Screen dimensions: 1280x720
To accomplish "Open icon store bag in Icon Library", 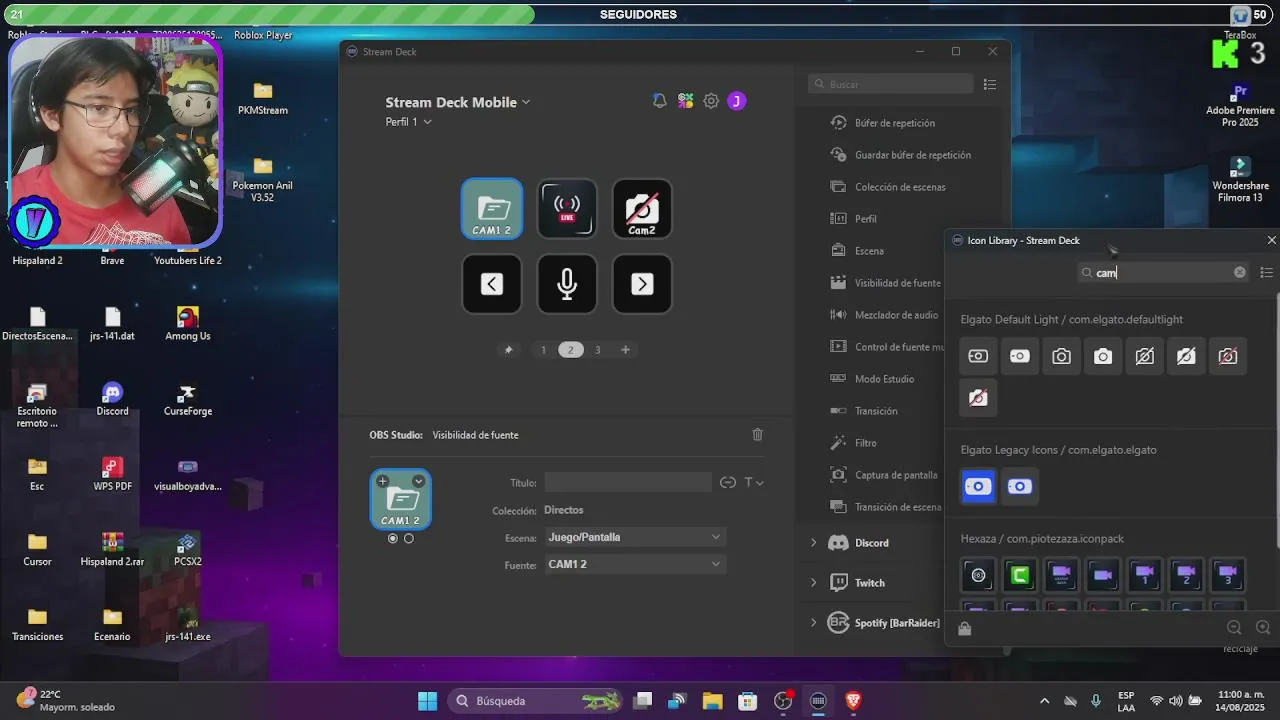I will 964,628.
